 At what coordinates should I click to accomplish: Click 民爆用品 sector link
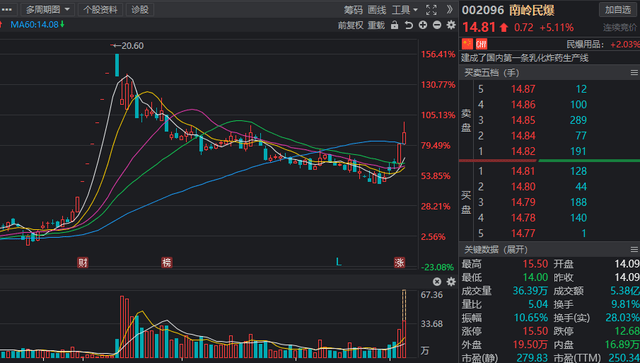point(585,44)
